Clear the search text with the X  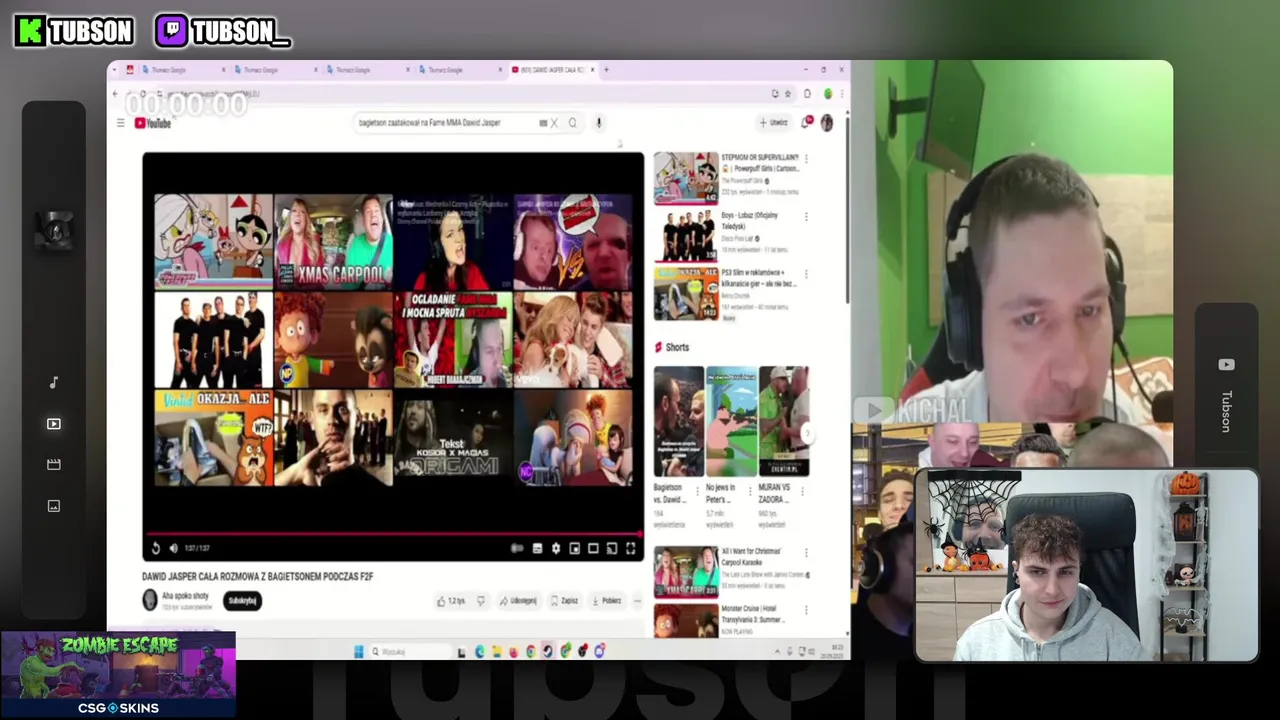(554, 123)
